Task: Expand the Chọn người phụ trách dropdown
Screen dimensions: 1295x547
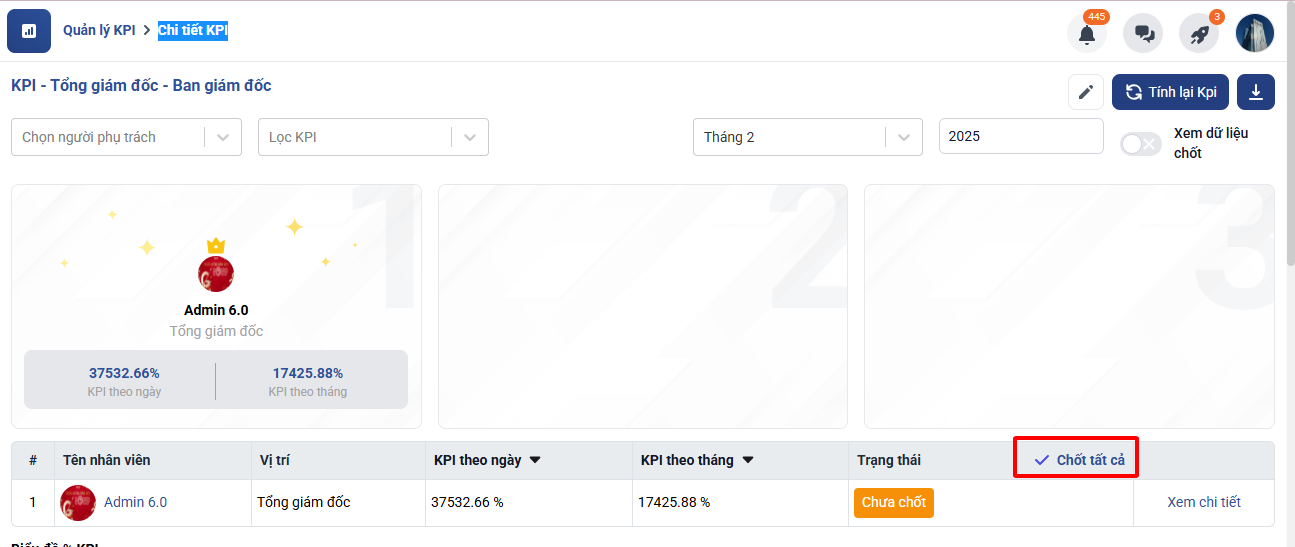Action: 223,137
